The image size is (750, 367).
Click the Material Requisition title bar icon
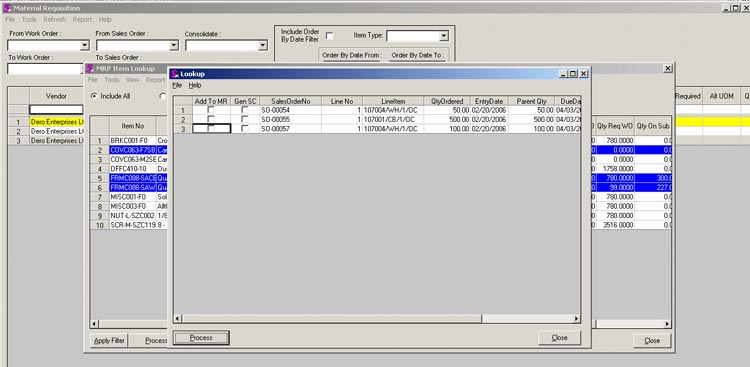click(7, 8)
